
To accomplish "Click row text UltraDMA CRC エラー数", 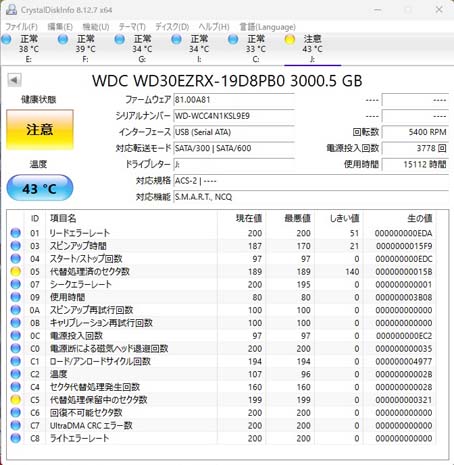I will tap(91, 426).
